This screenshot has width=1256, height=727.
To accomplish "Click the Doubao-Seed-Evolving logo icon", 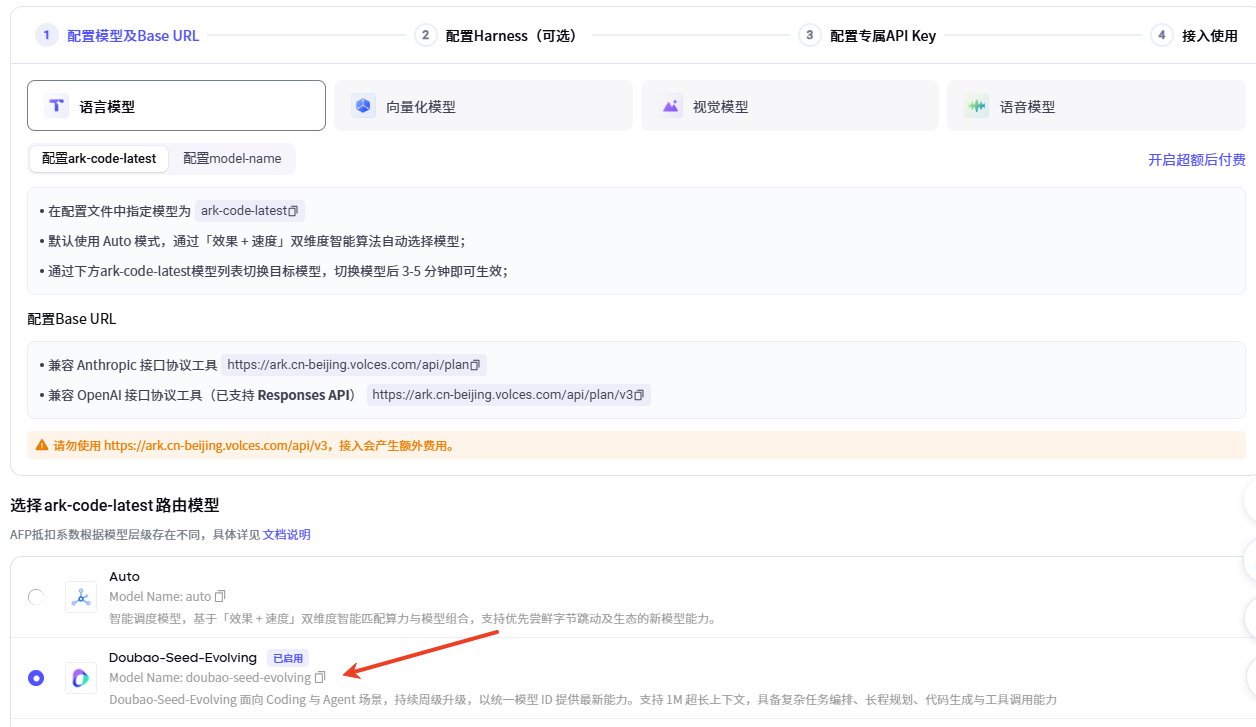I will [x=81, y=678].
